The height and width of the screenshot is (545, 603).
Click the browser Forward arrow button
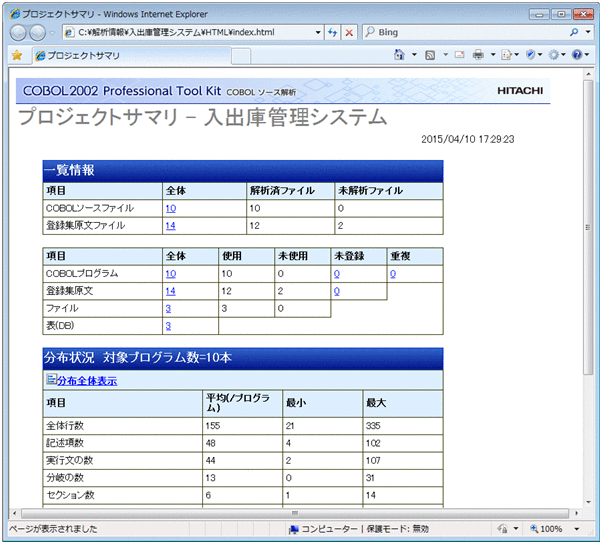pyautogui.click(x=38, y=33)
